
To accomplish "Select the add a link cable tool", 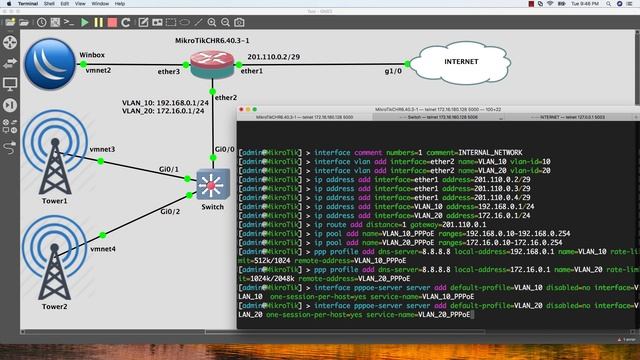I will click(10, 147).
